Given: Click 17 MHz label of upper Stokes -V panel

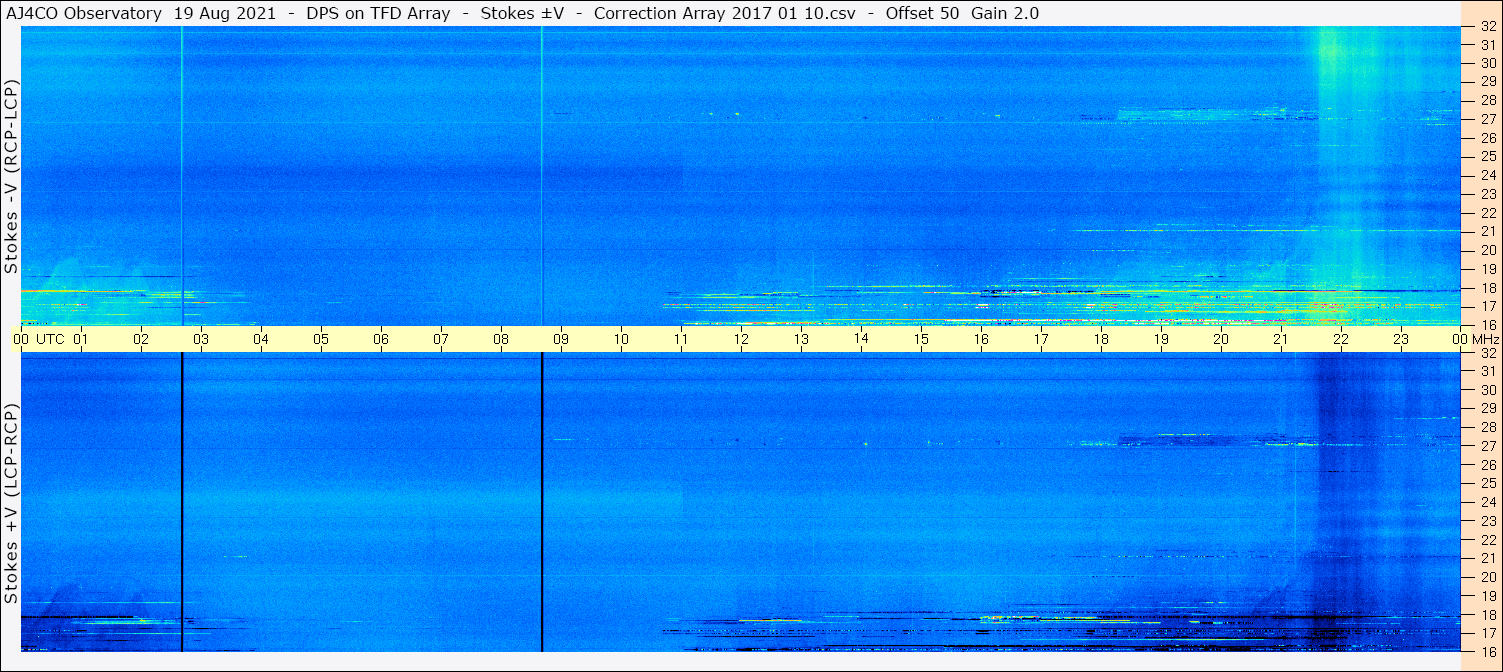Looking at the screenshot, I should pyautogui.click(x=1488, y=306).
